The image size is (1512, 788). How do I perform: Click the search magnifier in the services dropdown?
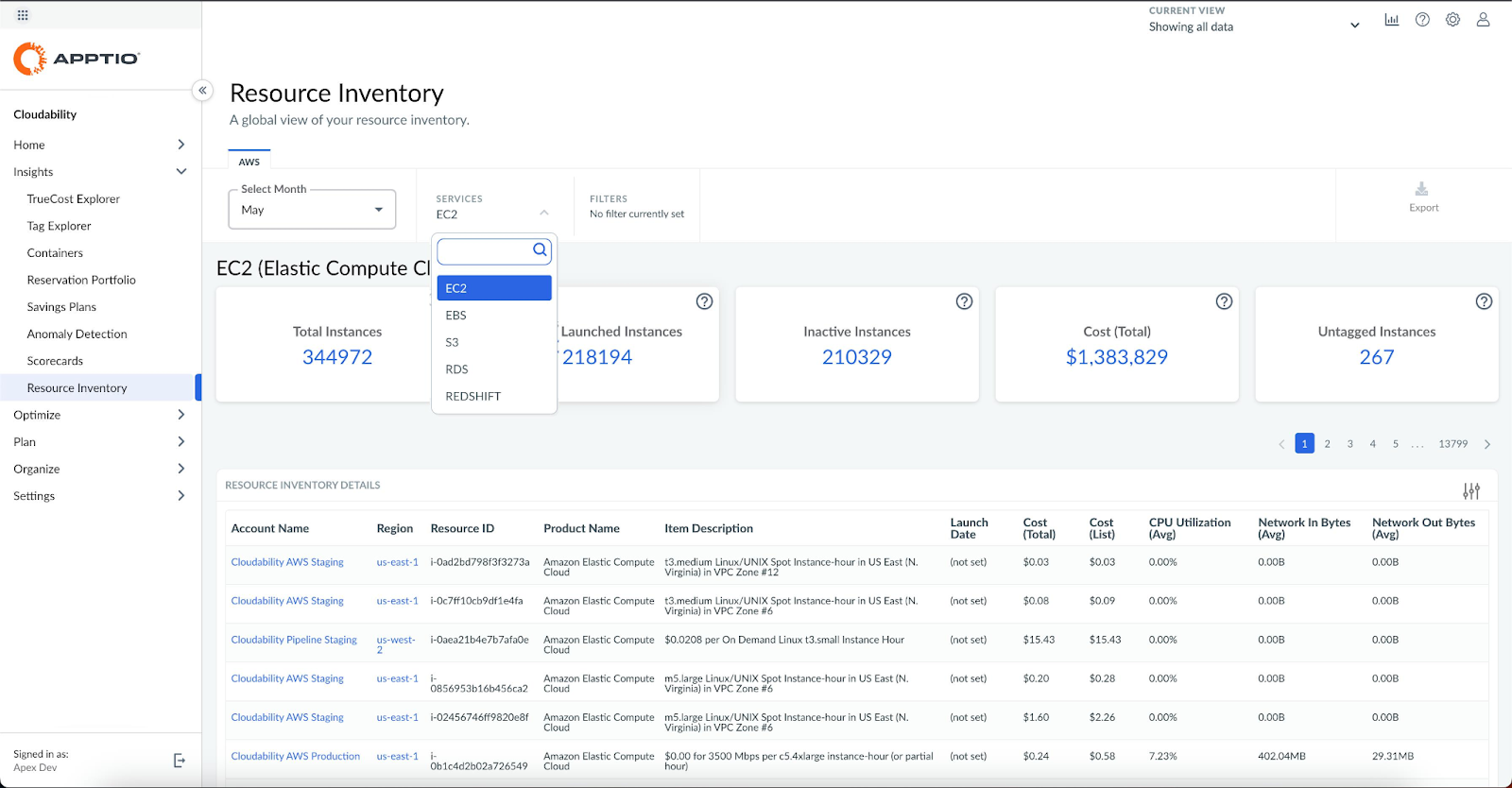540,250
